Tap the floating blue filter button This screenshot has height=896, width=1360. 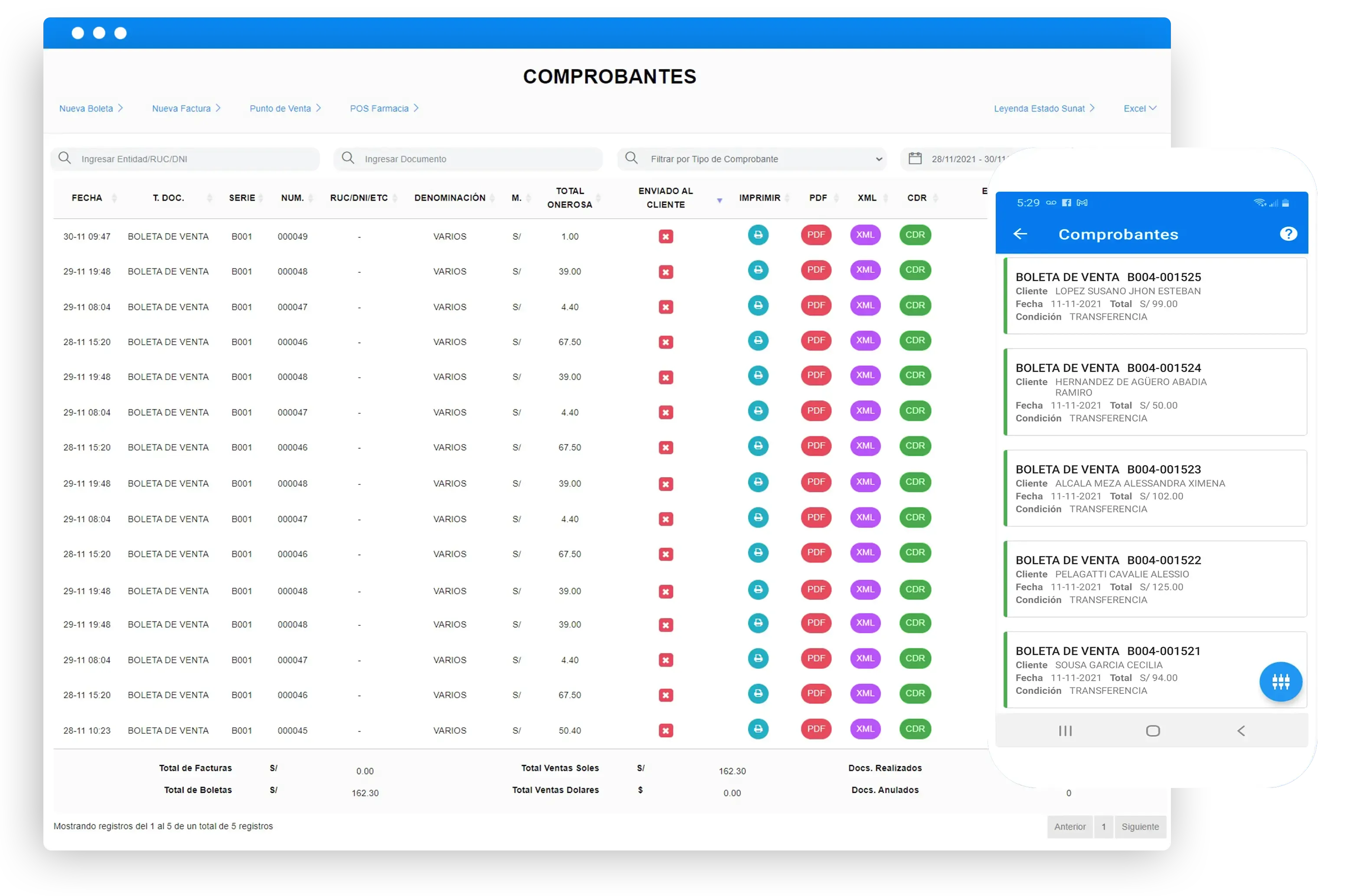pos(1280,681)
